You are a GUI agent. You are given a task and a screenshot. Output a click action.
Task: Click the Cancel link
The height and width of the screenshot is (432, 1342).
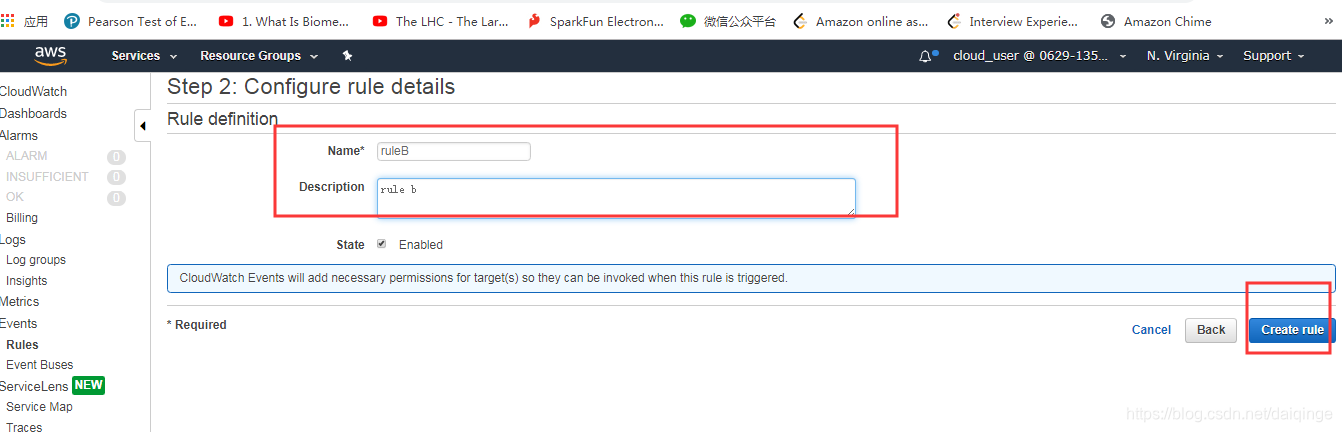[x=1151, y=330]
